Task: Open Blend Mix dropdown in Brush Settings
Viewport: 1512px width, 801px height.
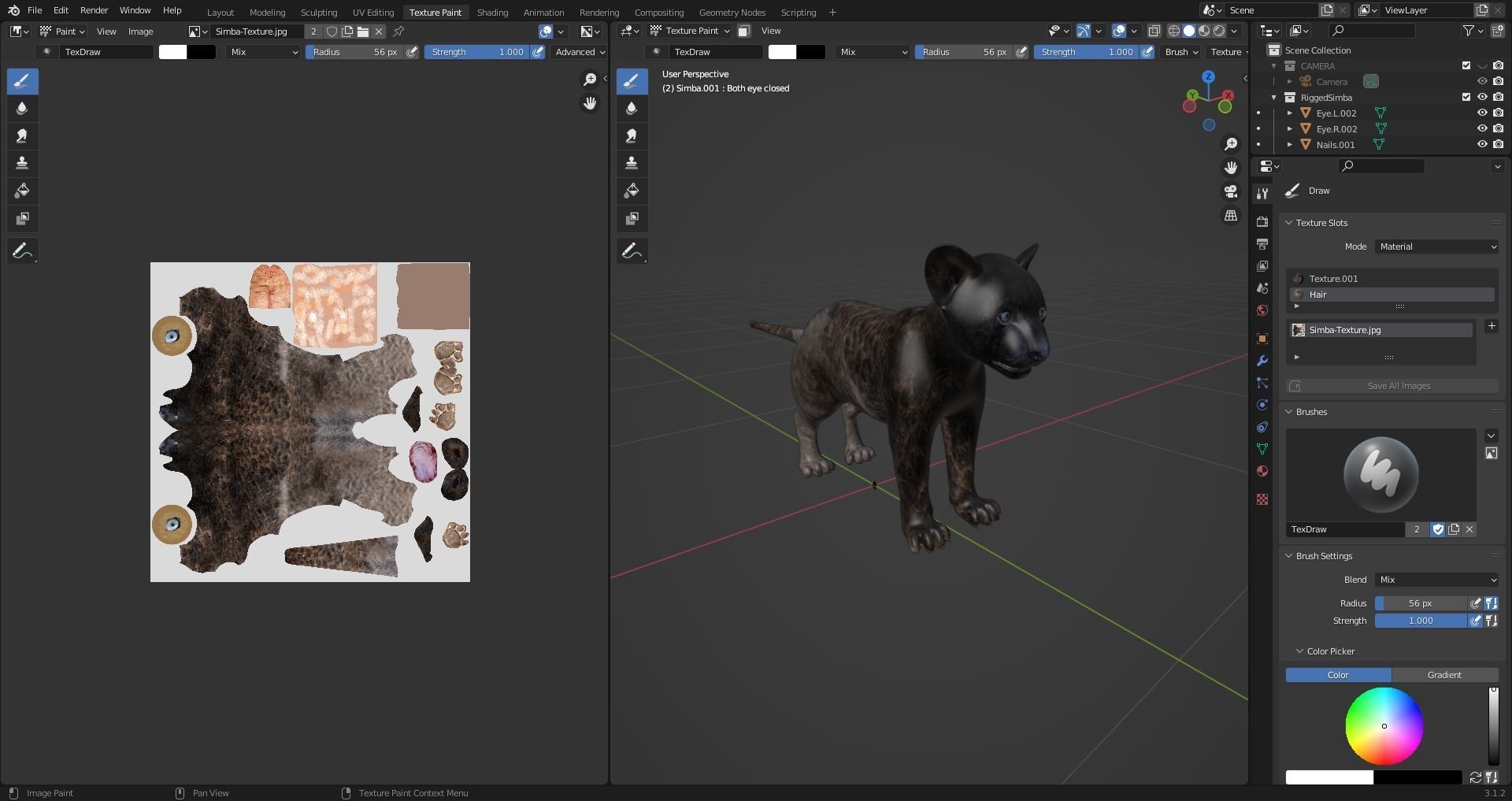Action: click(x=1436, y=580)
